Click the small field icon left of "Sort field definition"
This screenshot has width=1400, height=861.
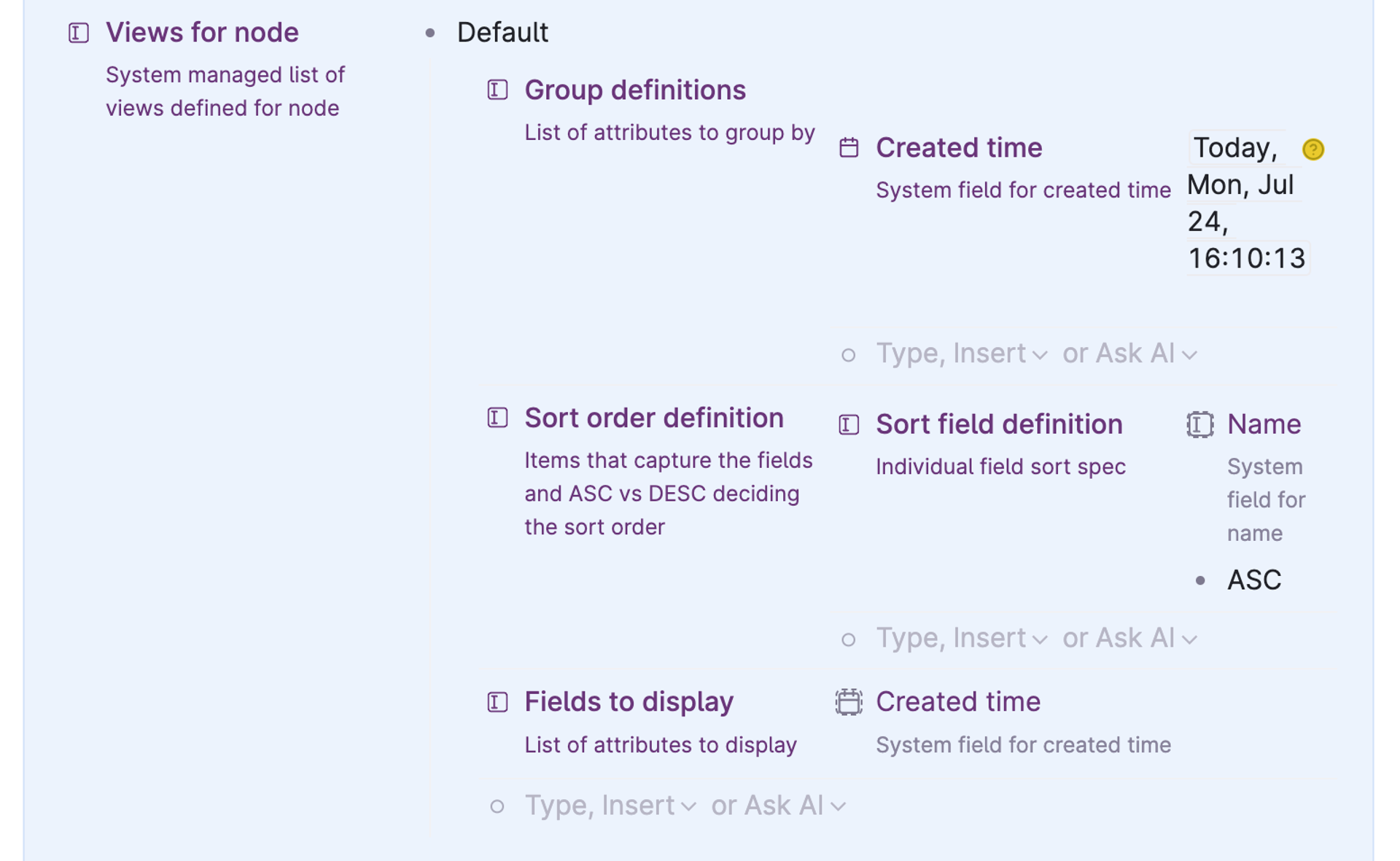tap(849, 424)
